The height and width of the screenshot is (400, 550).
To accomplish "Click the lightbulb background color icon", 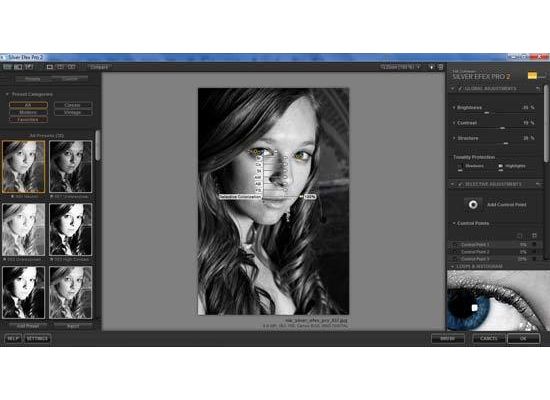I will [x=432, y=67].
